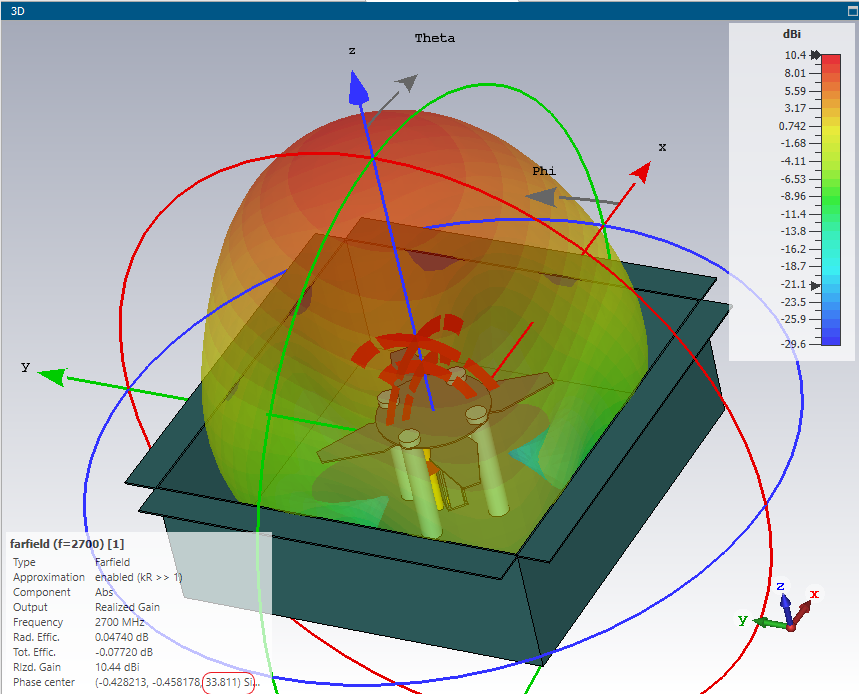Click the Tot. Effic. value -0.07720 dB
Image resolution: width=859 pixels, height=694 pixels.
tap(124, 652)
